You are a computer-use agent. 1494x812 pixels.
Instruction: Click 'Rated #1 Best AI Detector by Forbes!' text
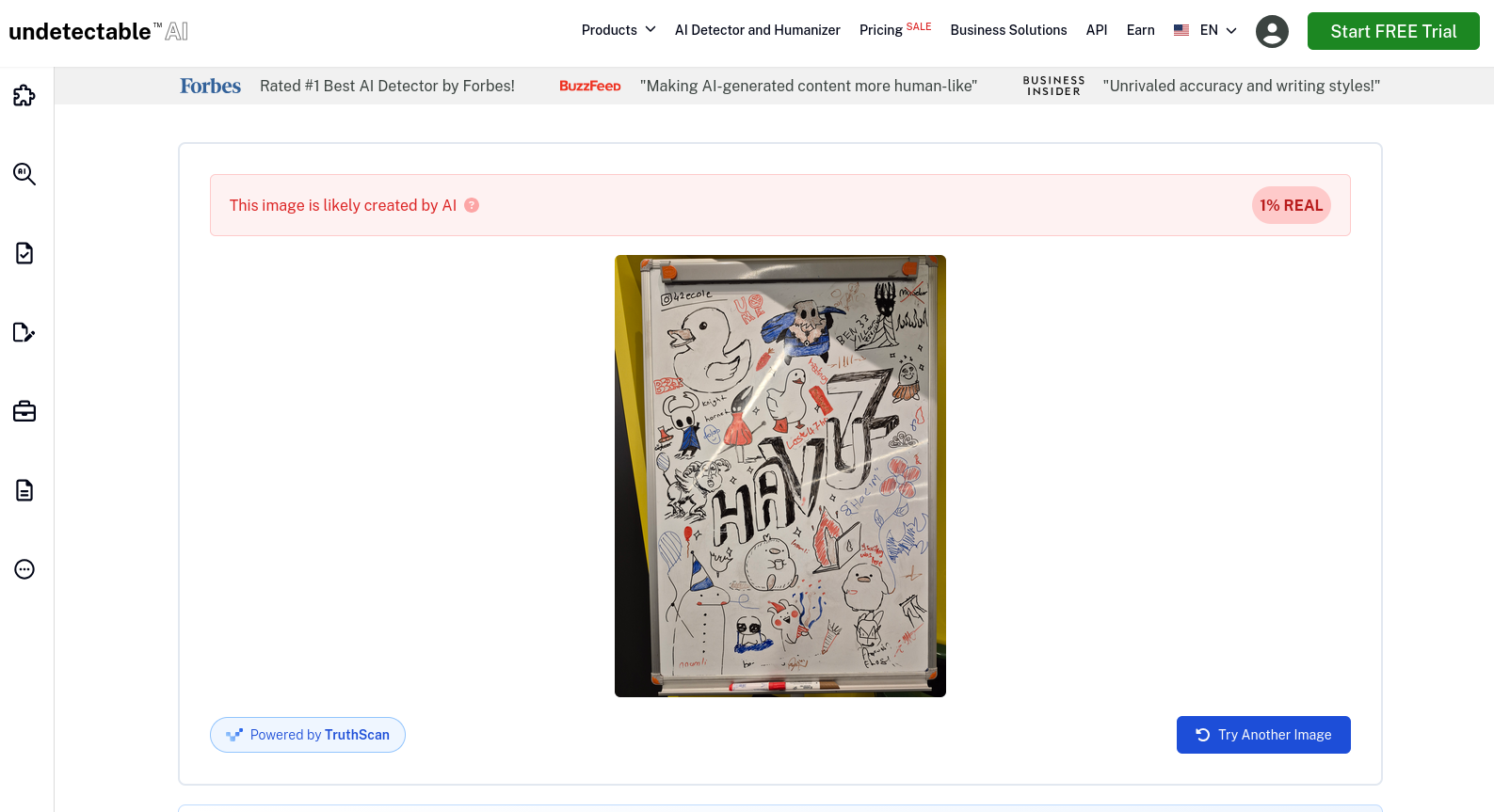[387, 86]
